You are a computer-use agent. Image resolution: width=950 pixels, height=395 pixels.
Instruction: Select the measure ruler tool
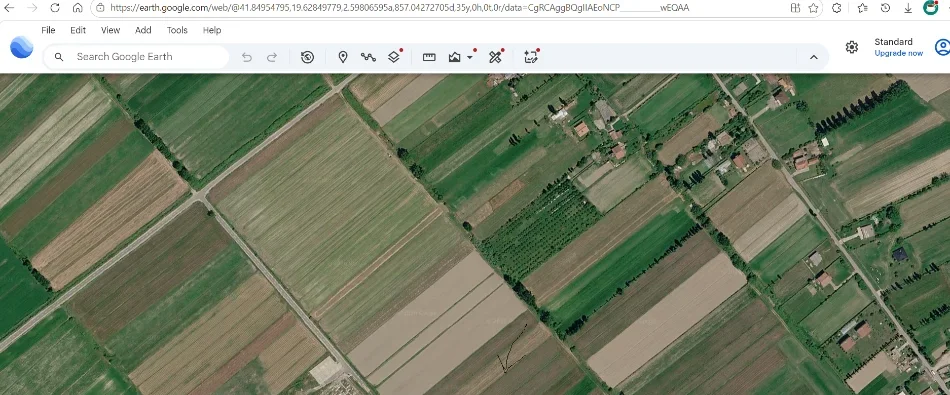pyautogui.click(x=429, y=57)
